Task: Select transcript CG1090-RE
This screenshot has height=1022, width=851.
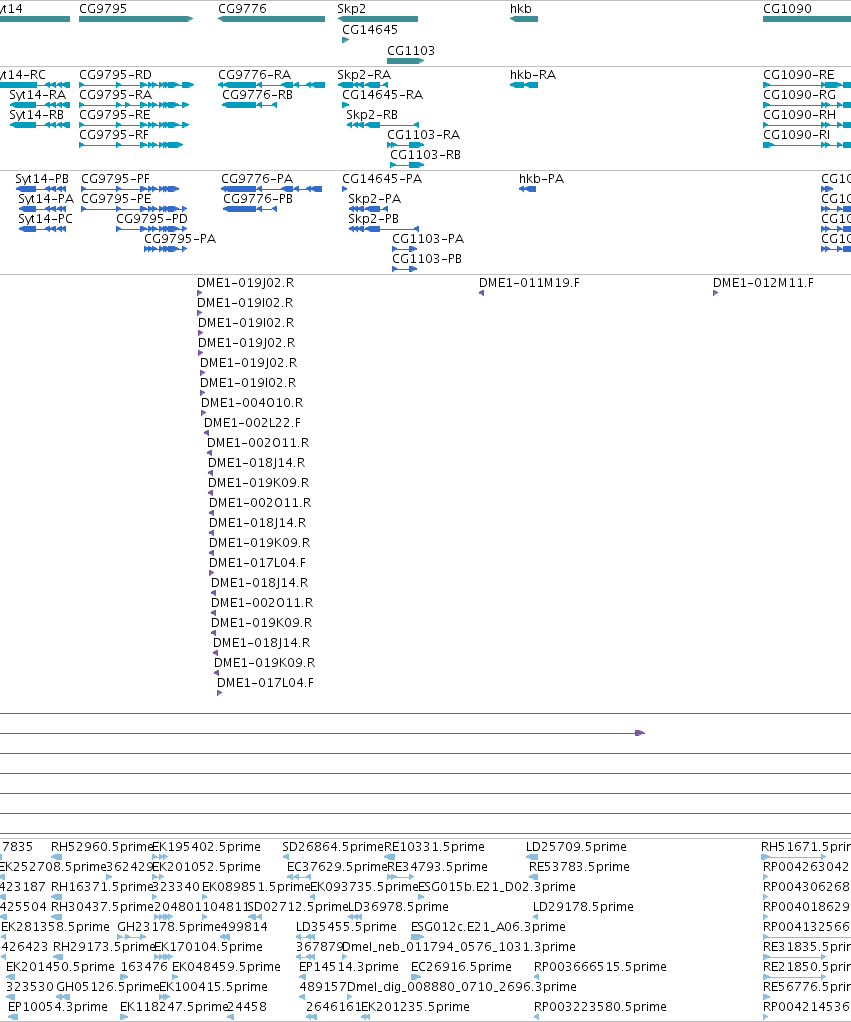Action: pyautogui.click(x=799, y=74)
